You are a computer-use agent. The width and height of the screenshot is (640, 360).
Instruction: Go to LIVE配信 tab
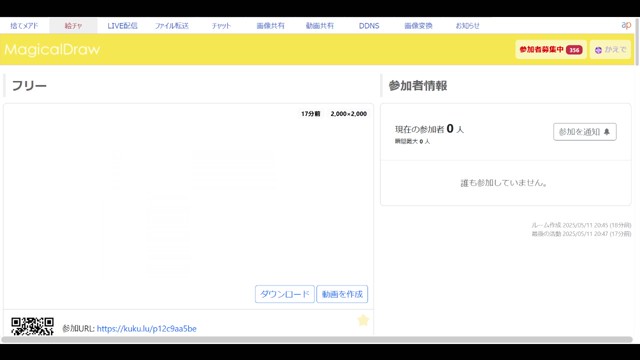122,26
